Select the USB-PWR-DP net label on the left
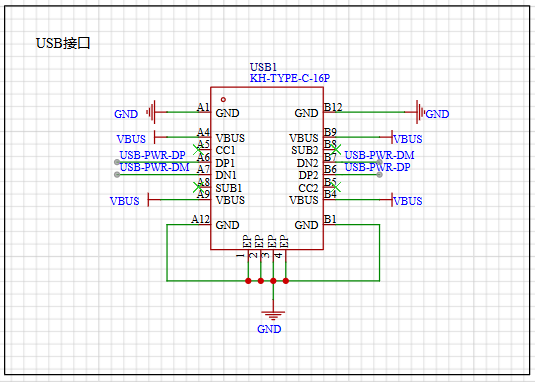The image size is (535, 382). (x=153, y=155)
